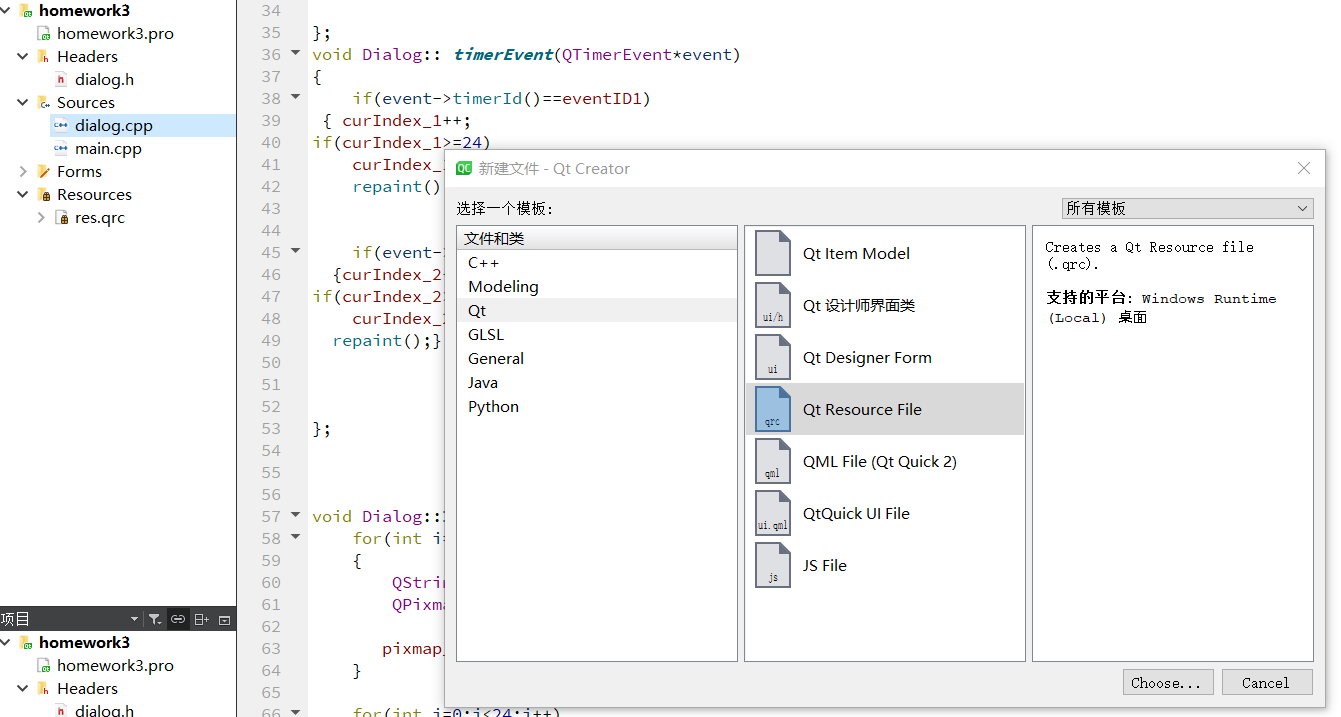Select the Sources tree node
This screenshot has height=717, width=1341.
pos(85,103)
